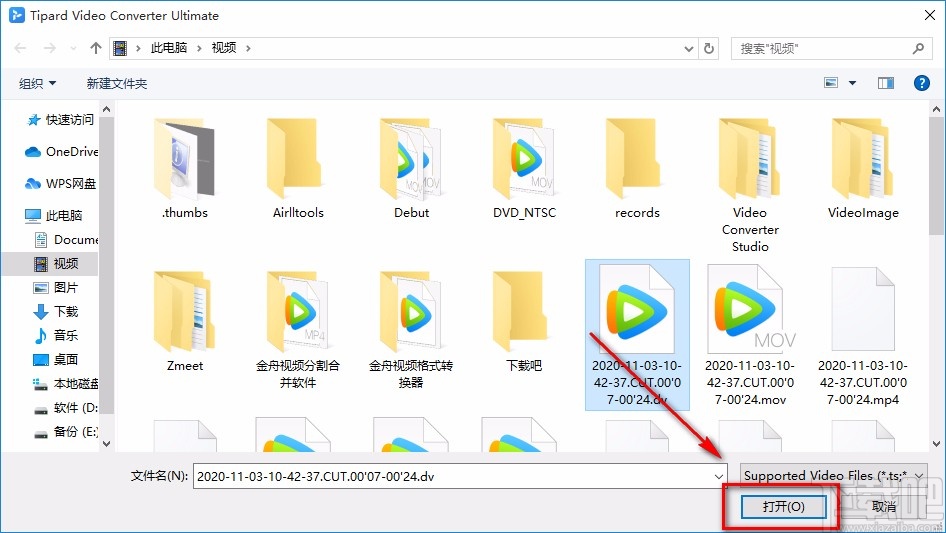Image resolution: width=946 pixels, height=533 pixels.
Task: Create a new folder with 新建文件夹
Action: tap(116, 83)
